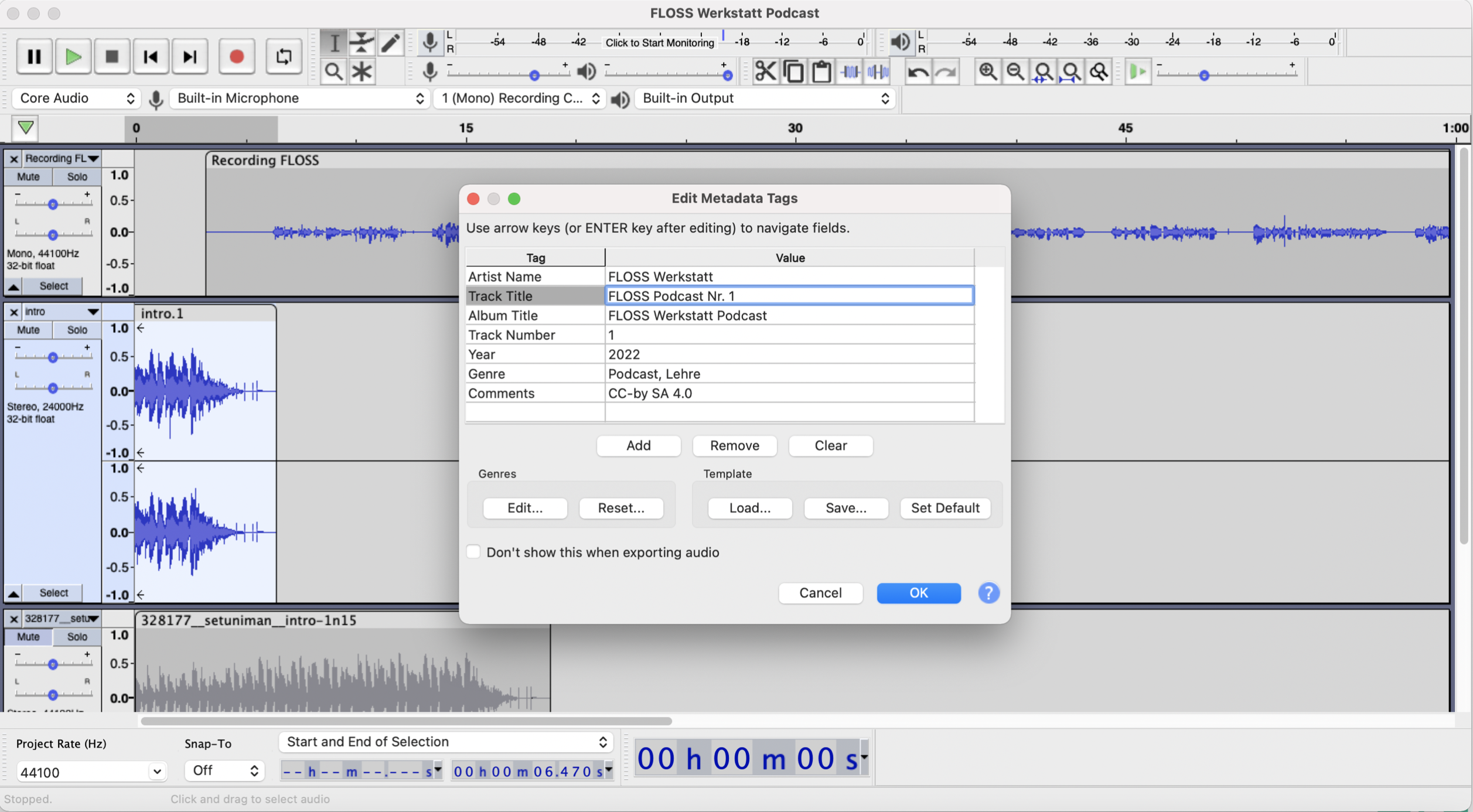
Task: Solo the intro track
Action: point(77,330)
